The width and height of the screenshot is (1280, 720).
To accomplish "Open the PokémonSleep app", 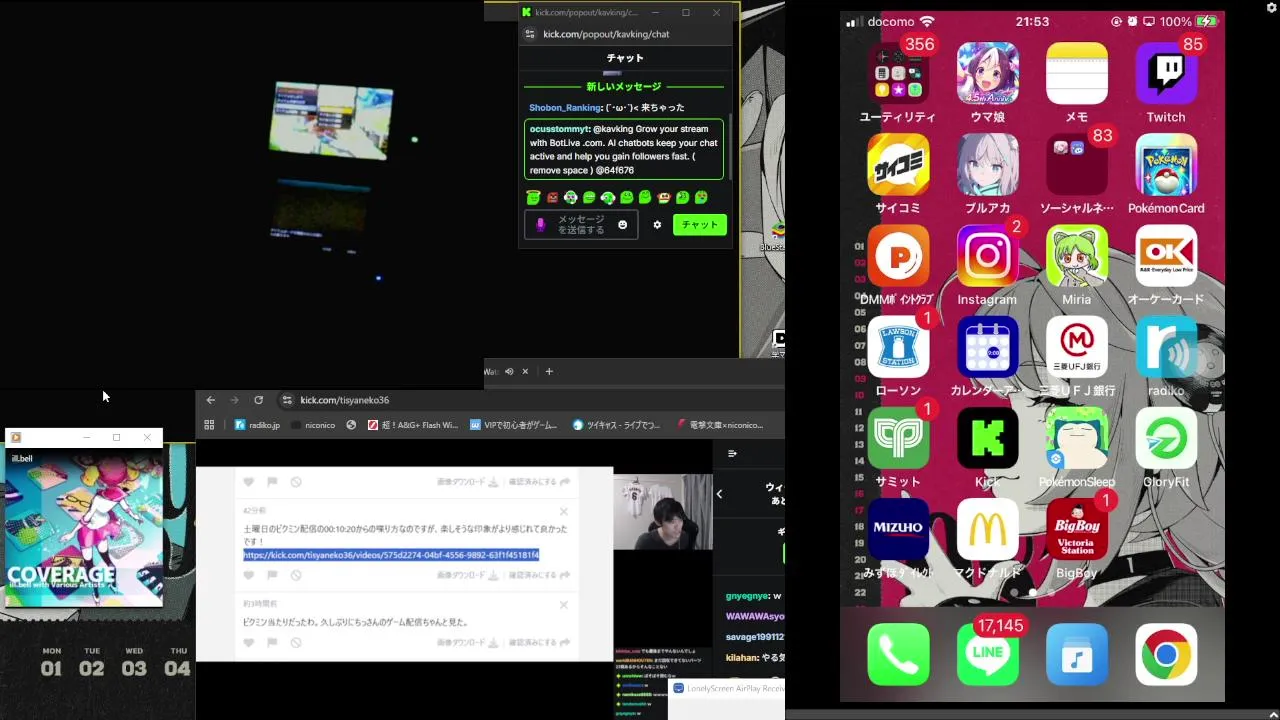I will click(x=1076, y=438).
